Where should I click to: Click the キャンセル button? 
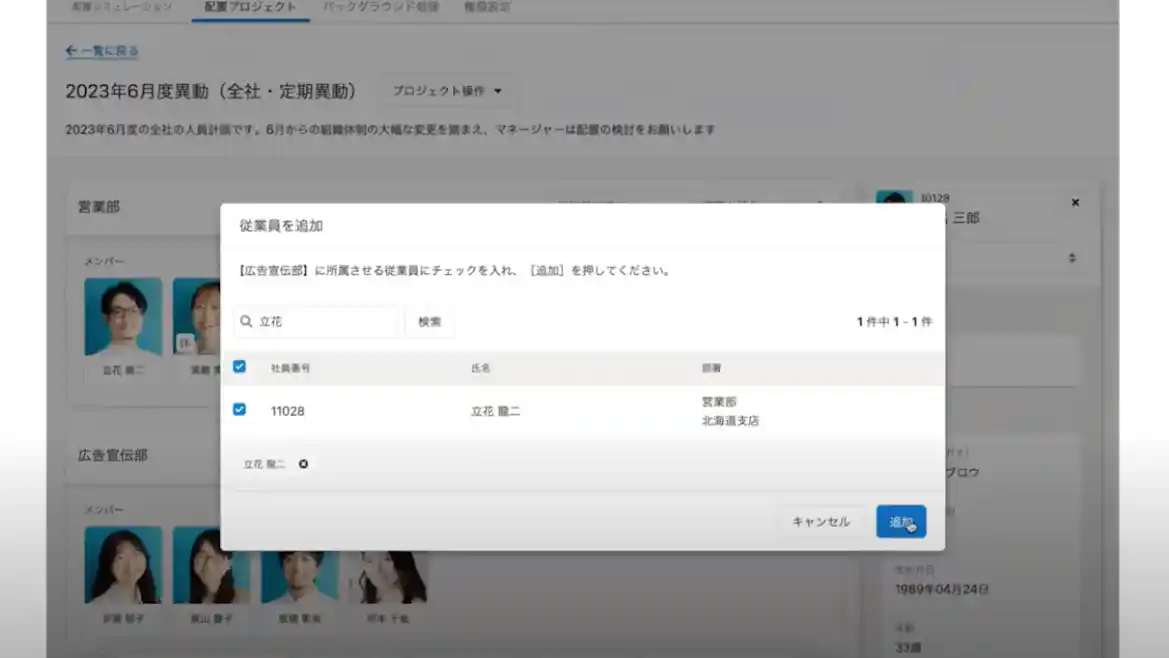(x=820, y=522)
